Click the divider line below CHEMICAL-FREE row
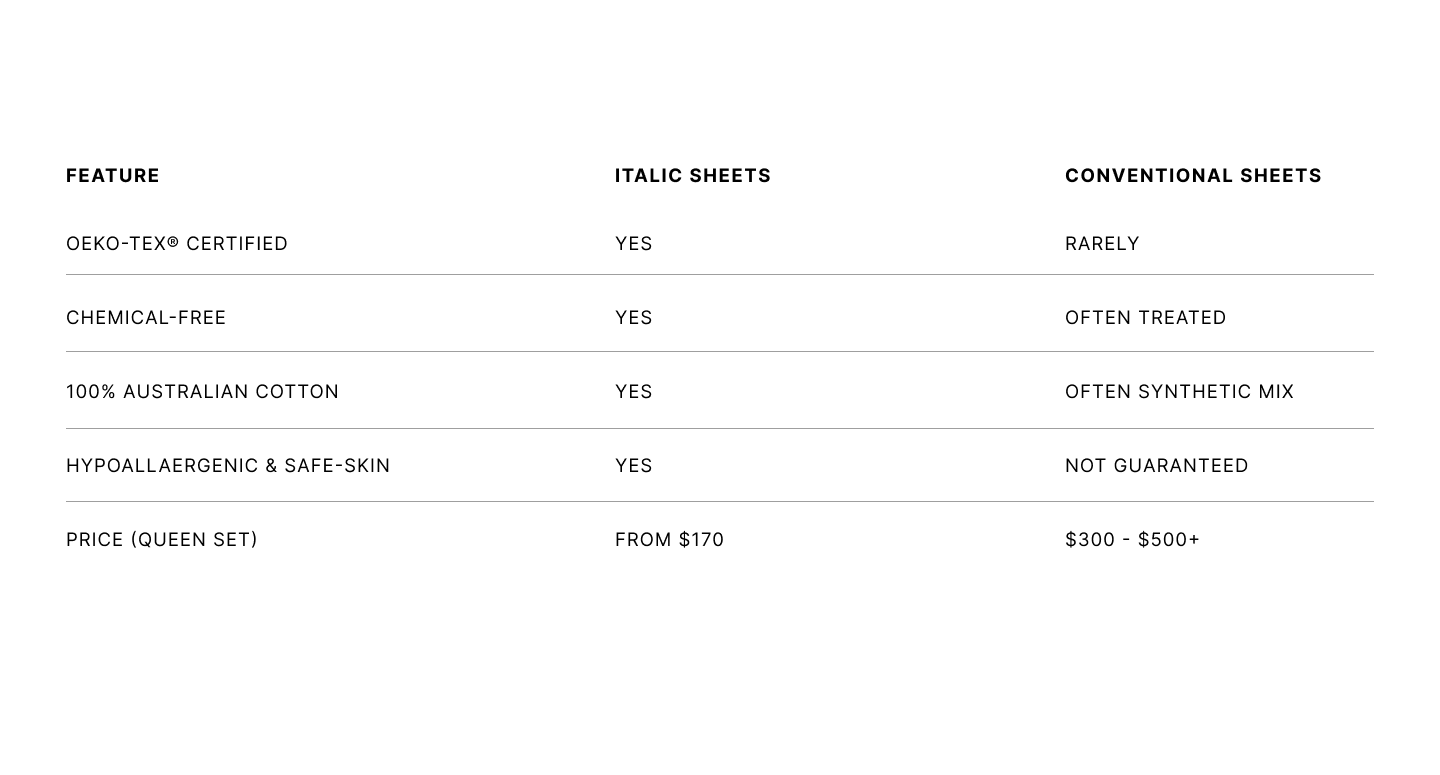 click(x=720, y=351)
